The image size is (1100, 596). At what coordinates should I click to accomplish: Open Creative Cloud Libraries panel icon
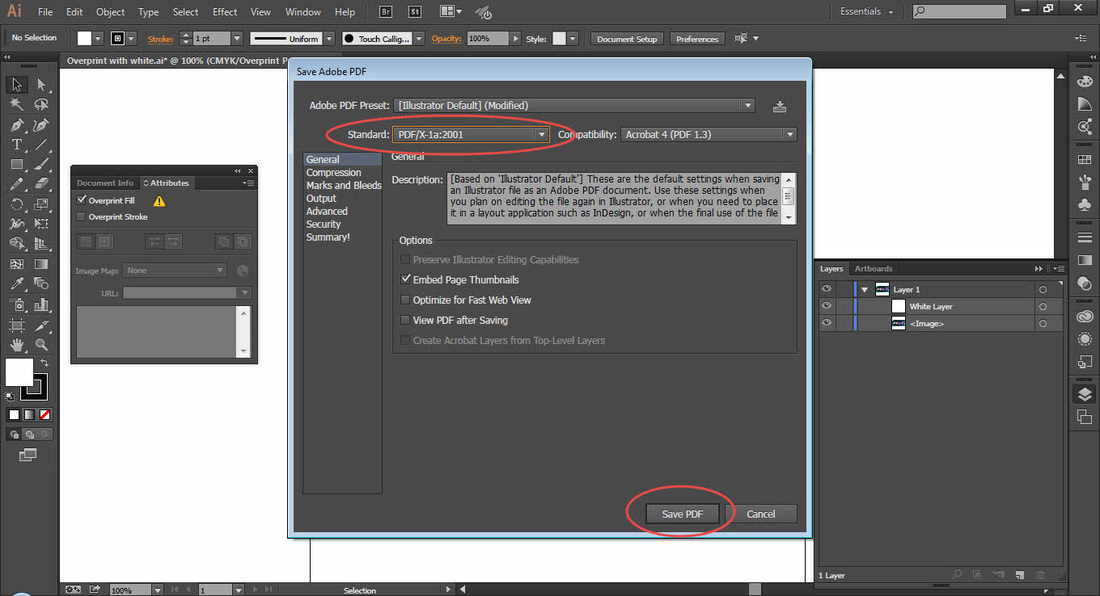click(1085, 317)
